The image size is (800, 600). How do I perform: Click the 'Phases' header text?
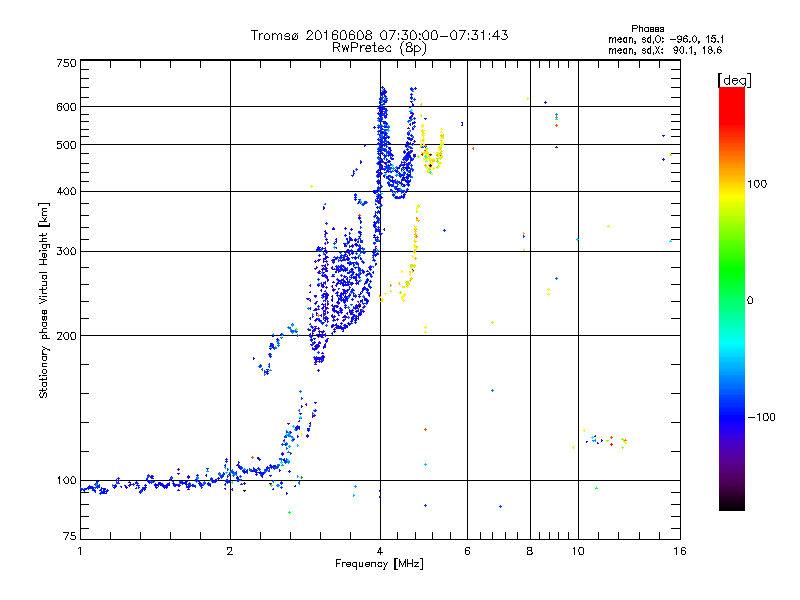pyautogui.click(x=647, y=29)
